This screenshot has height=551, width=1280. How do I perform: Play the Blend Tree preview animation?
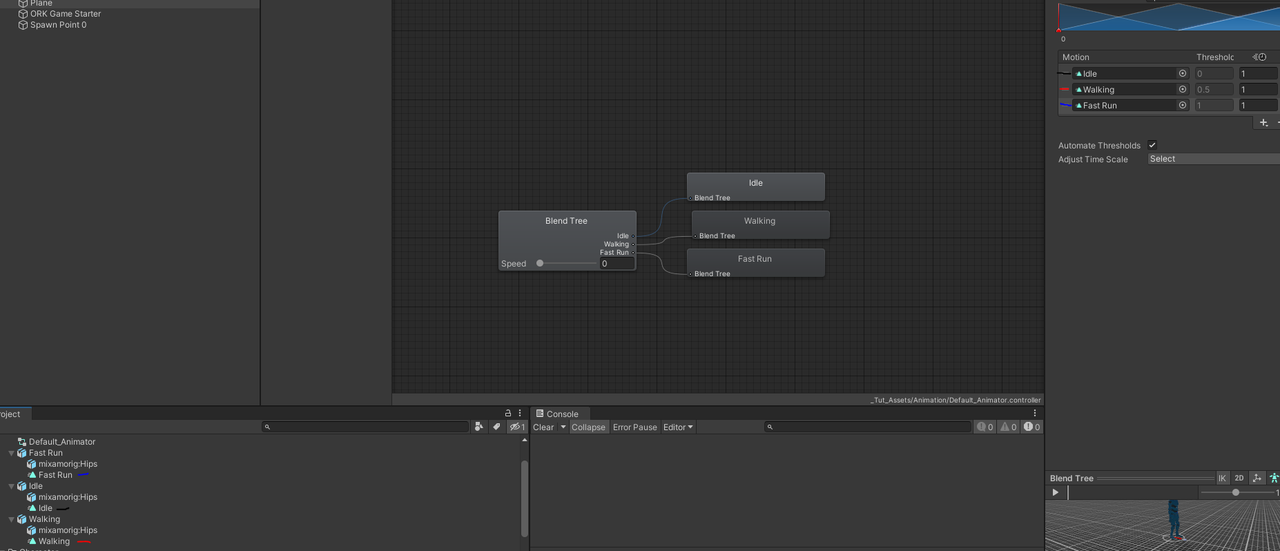click(1055, 492)
